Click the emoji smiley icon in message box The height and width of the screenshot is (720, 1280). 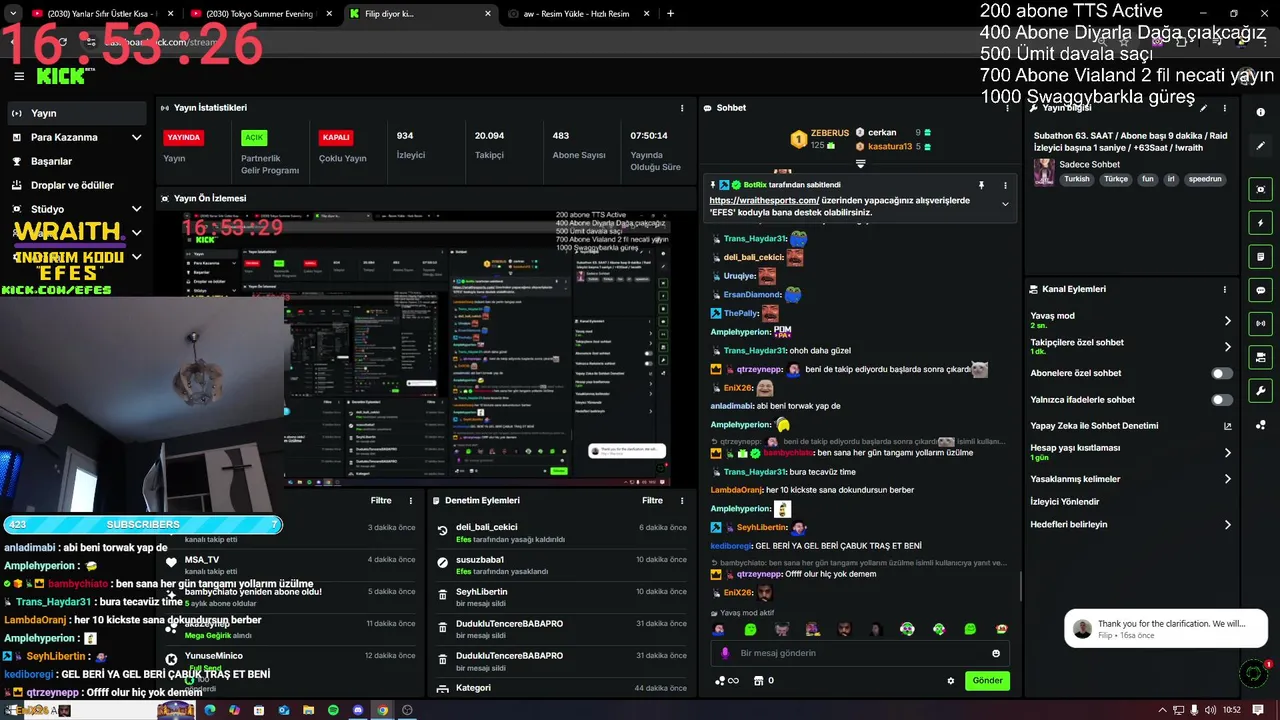(x=996, y=653)
